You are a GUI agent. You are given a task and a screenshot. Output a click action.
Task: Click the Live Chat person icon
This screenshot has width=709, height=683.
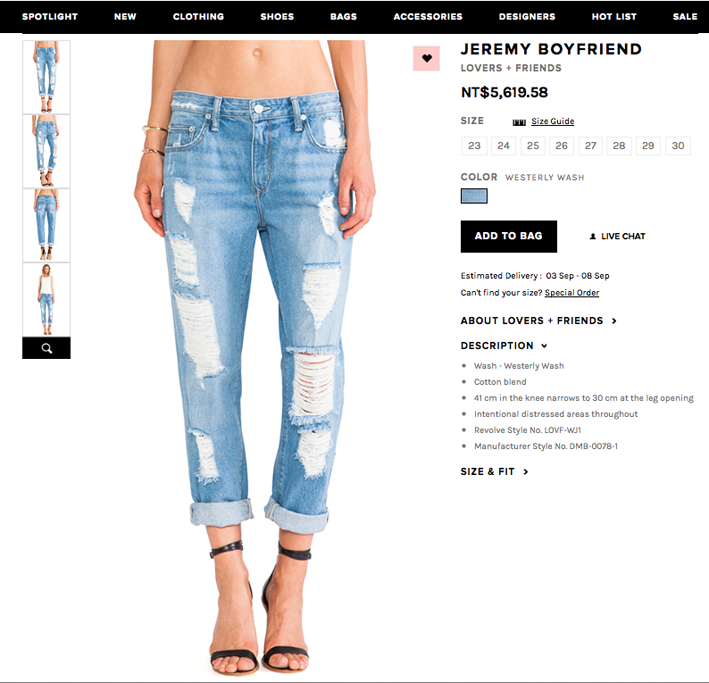[593, 237]
